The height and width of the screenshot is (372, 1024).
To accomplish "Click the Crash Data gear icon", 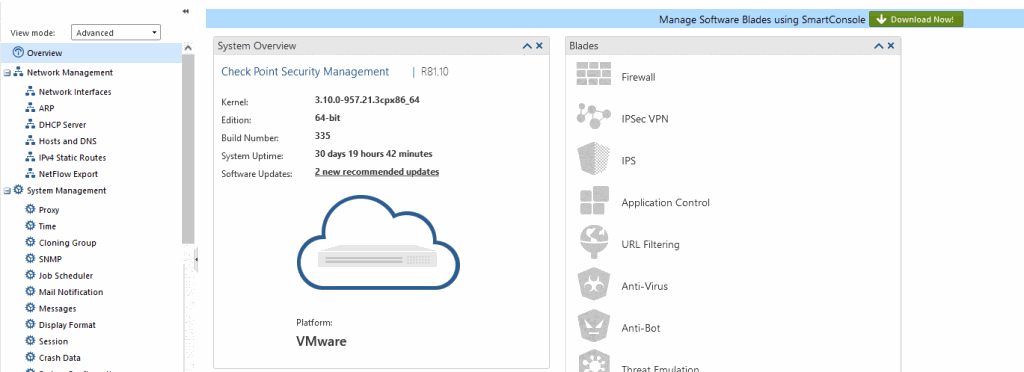I will (29, 357).
